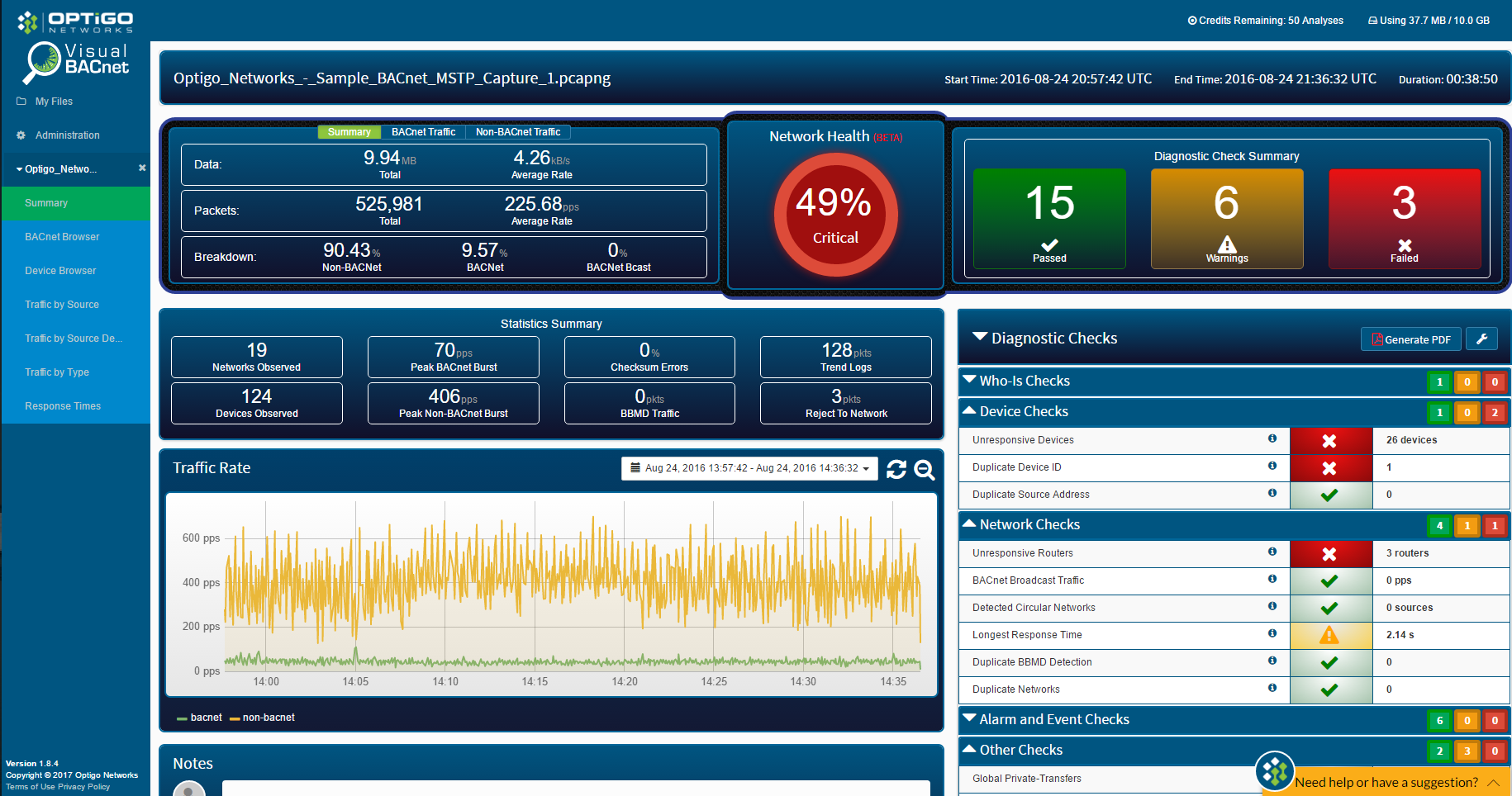This screenshot has height=796, width=1512.
Task: Open the Traffic Rate date range dropdown
Action: tap(749, 468)
